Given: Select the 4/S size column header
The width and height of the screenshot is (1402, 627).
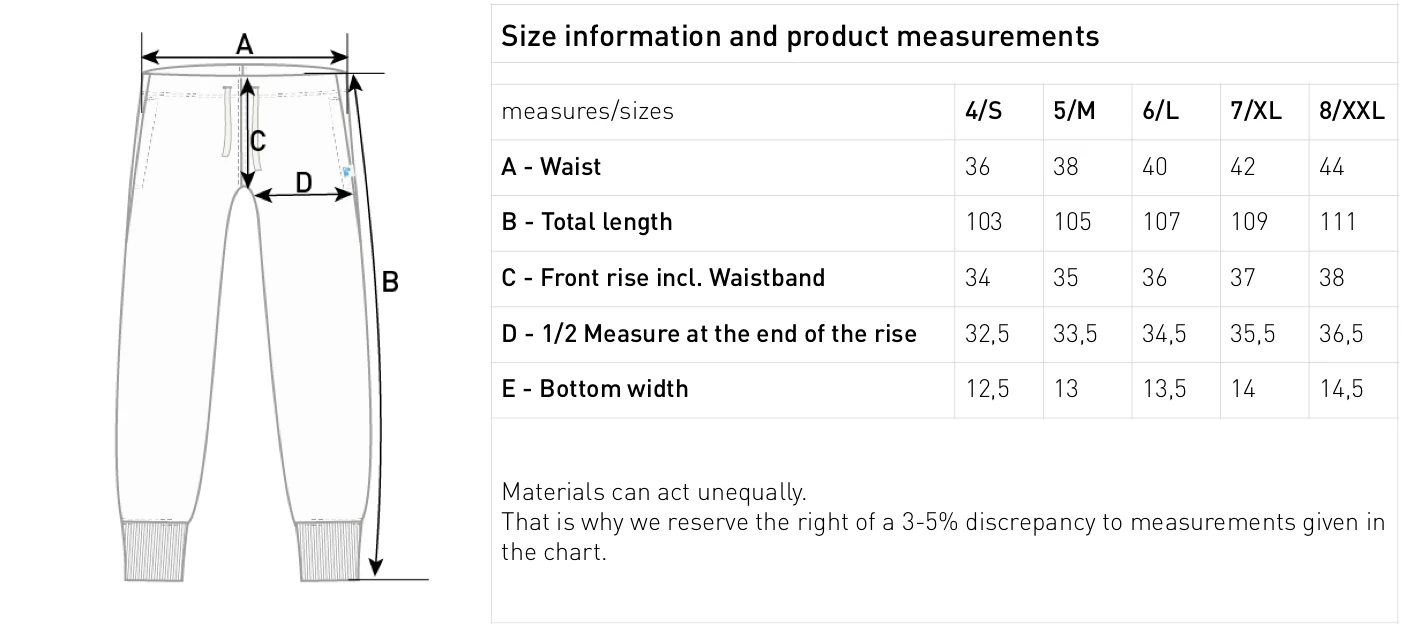Looking at the screenshot, I should [x=984, y=111].
